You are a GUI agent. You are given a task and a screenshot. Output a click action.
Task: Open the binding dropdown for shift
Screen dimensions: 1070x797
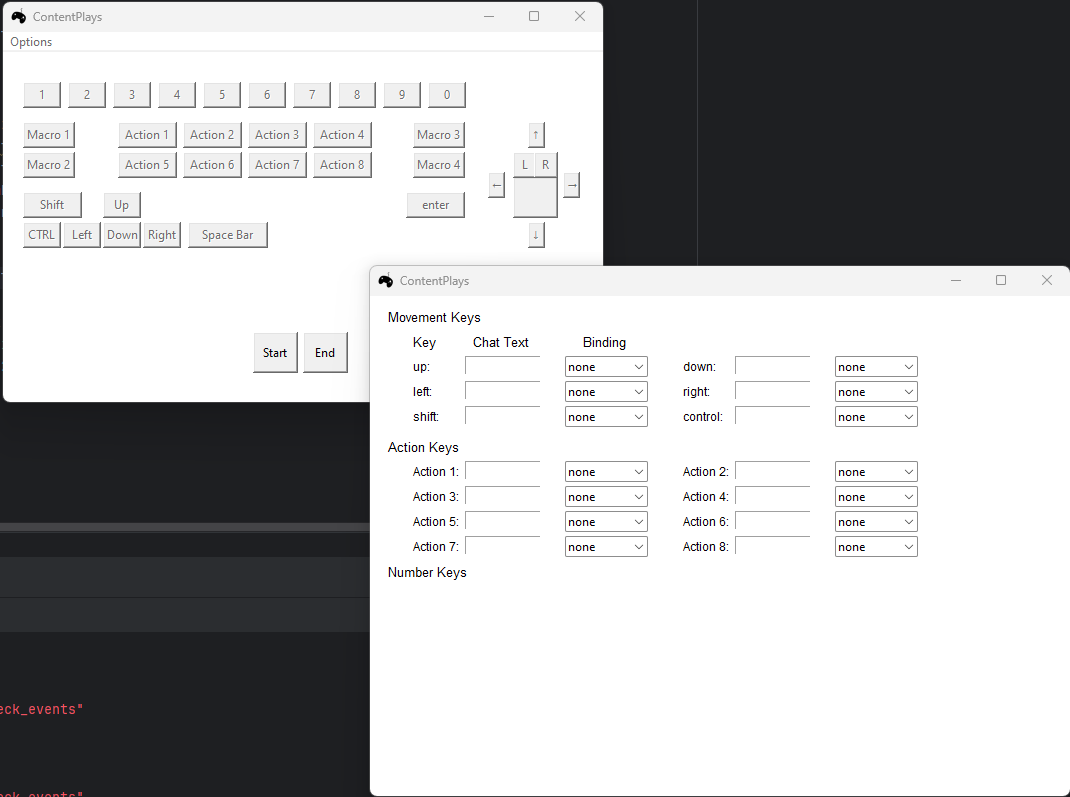tap(606, 417)
